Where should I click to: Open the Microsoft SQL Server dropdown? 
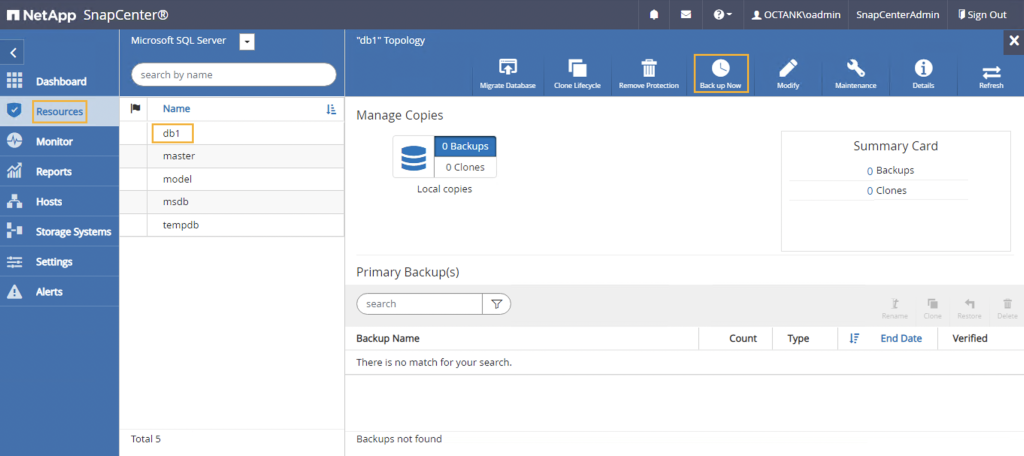pyautogui.click(x=247, y=42)
